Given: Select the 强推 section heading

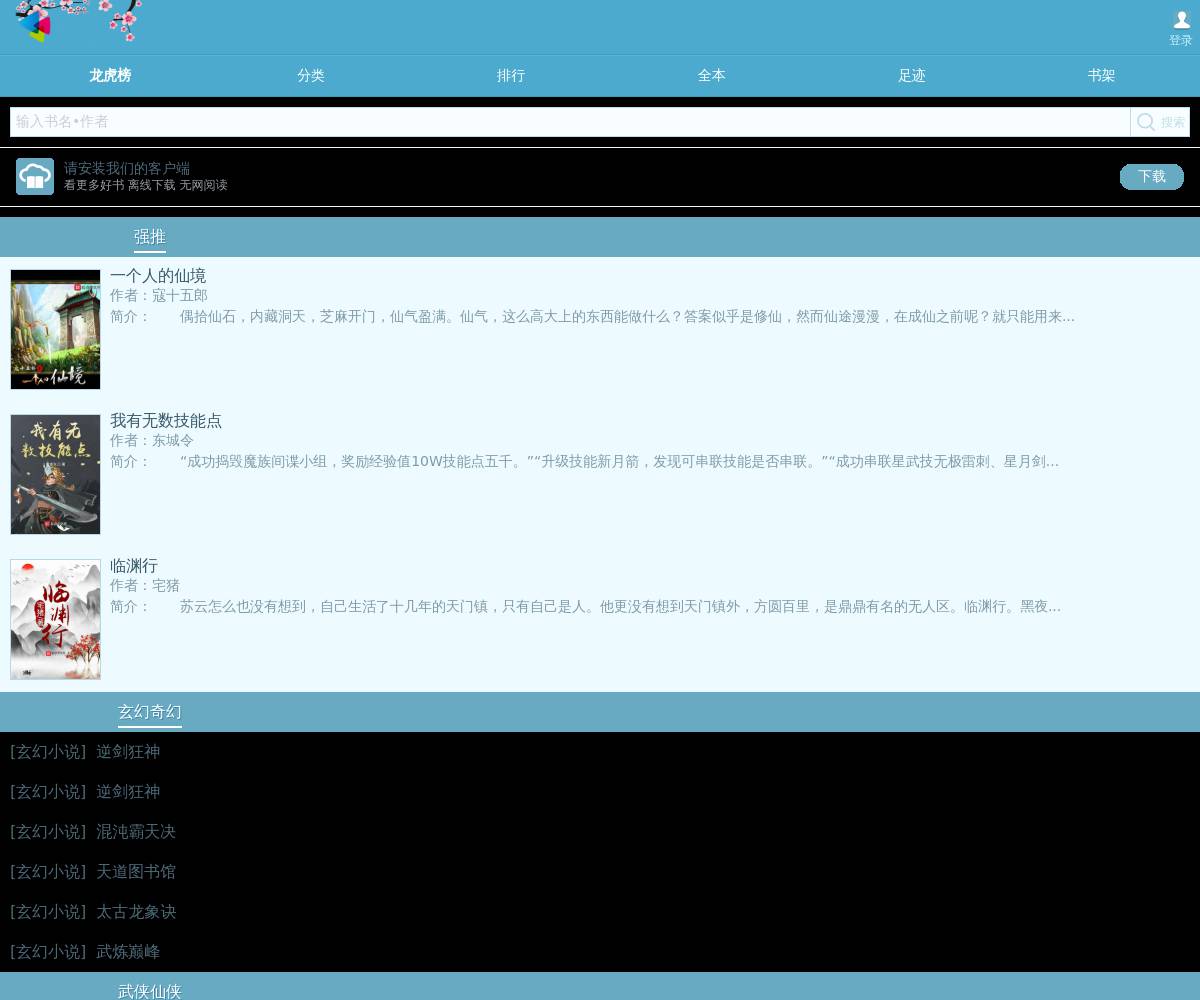Looking at the screenshot, I should pyautogui.click(x=150, y=237).
